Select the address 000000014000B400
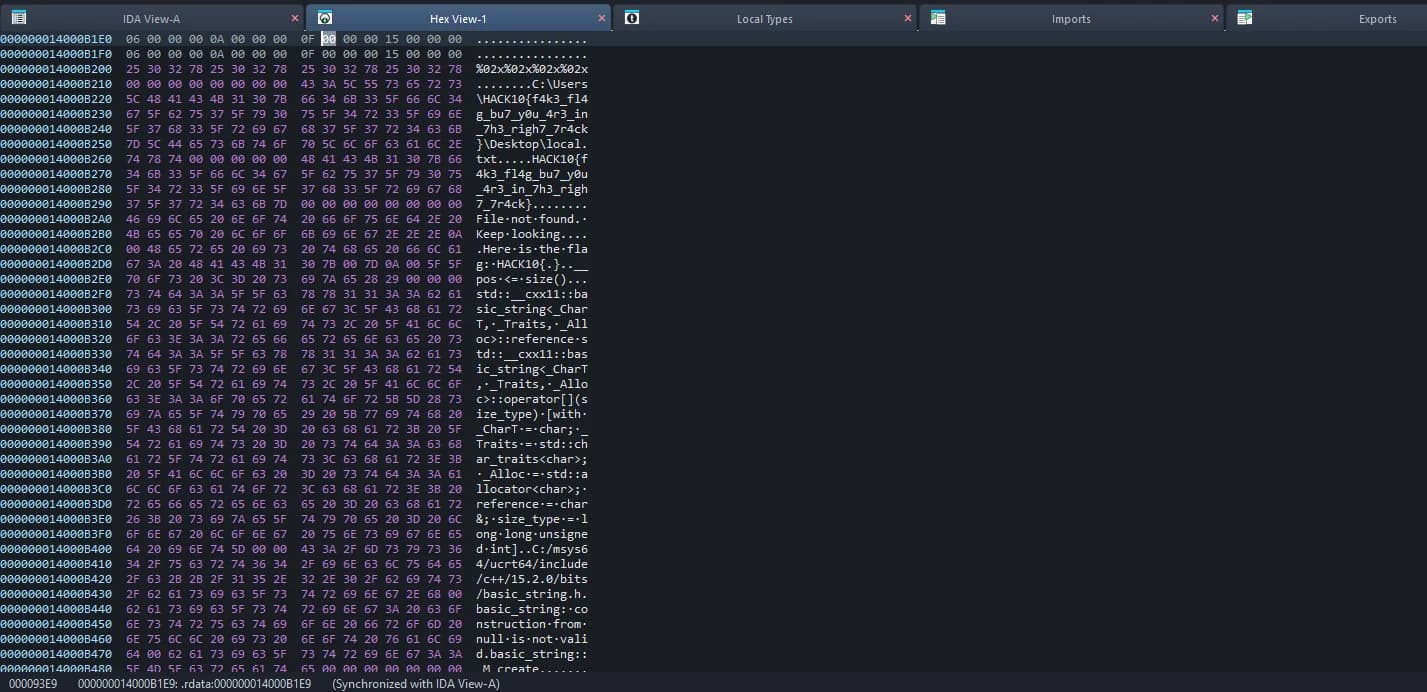Image resolution: width=1427 pixels, height=692 pixels. pos(56,549)
